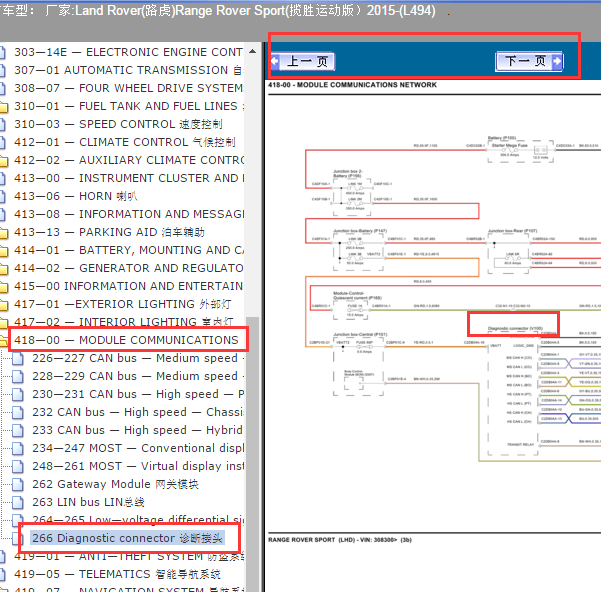Expand 414-01 Battery, Mounting folder

(128, 250)
